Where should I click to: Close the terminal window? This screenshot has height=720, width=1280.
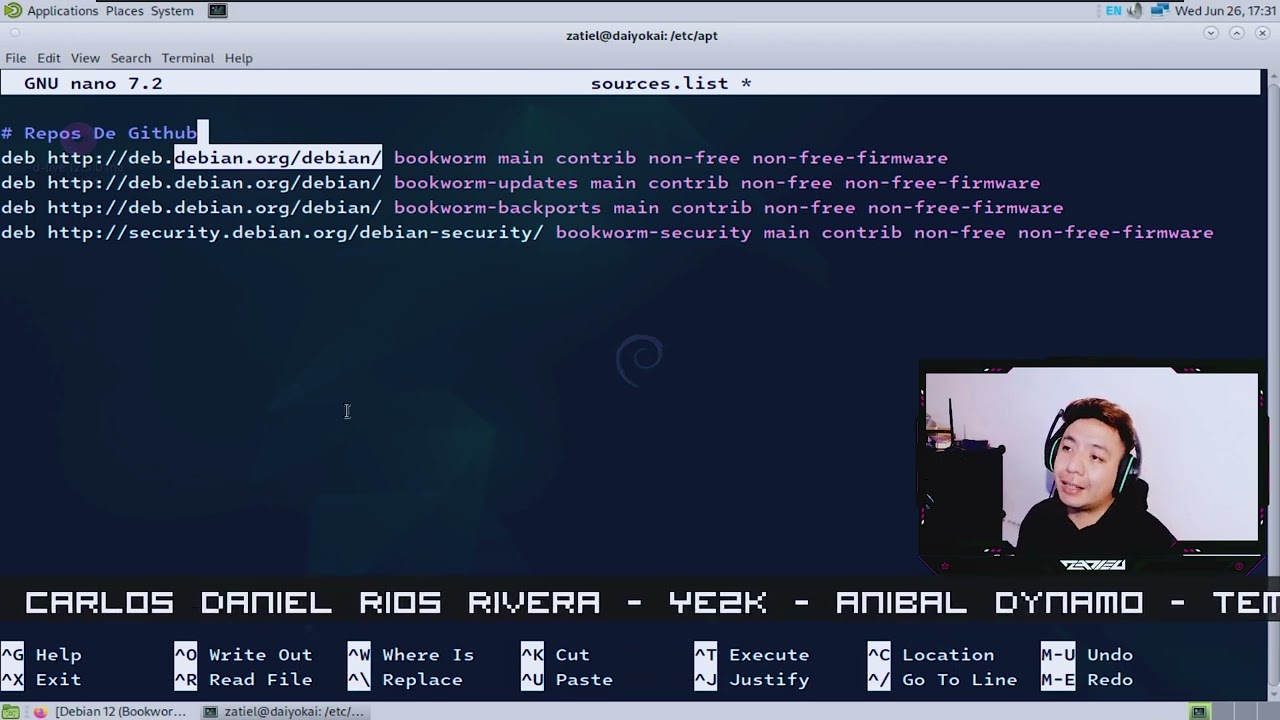click(1263, 33)
